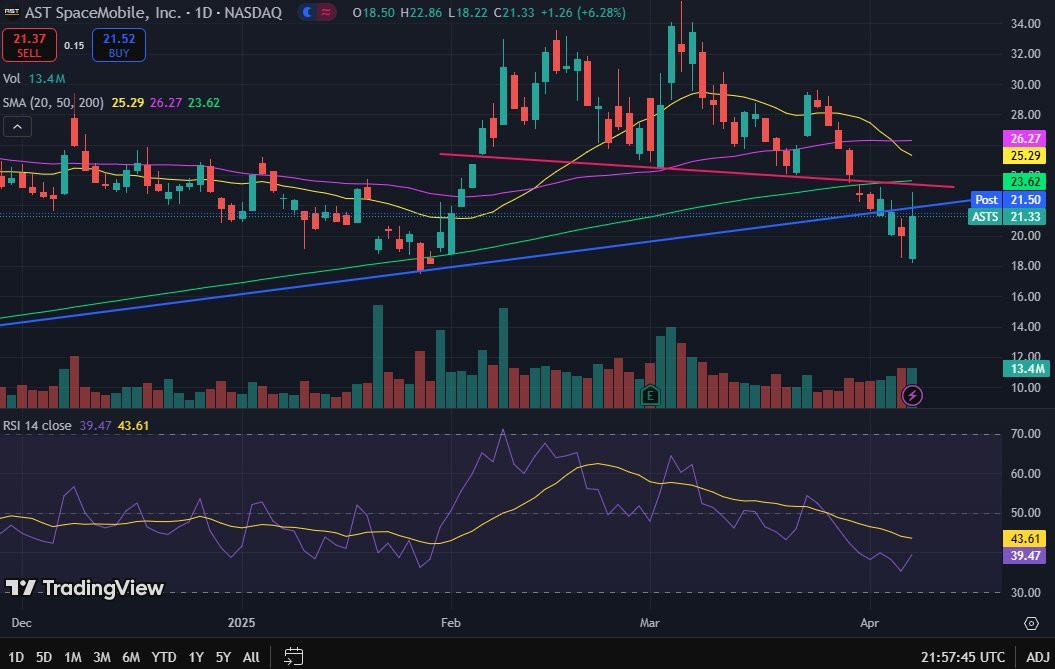1055x669 pixels.
Task: Click the Feb label on time axis
Action: 451,623
